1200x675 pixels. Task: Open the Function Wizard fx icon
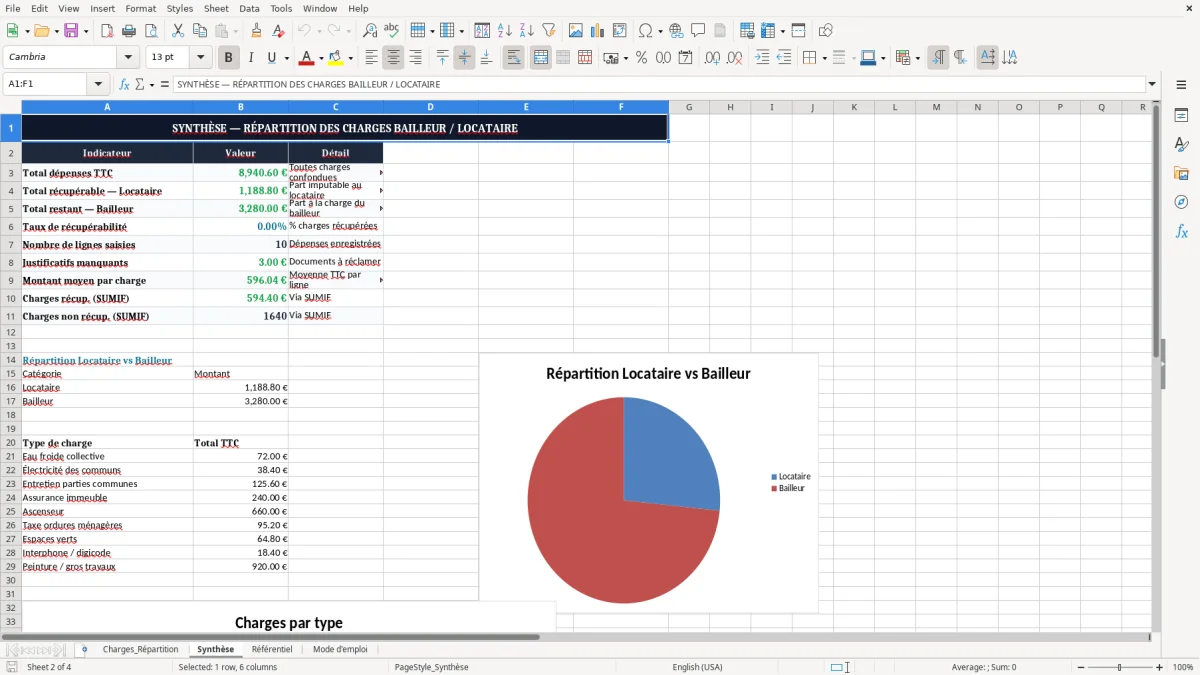(125, 84)
